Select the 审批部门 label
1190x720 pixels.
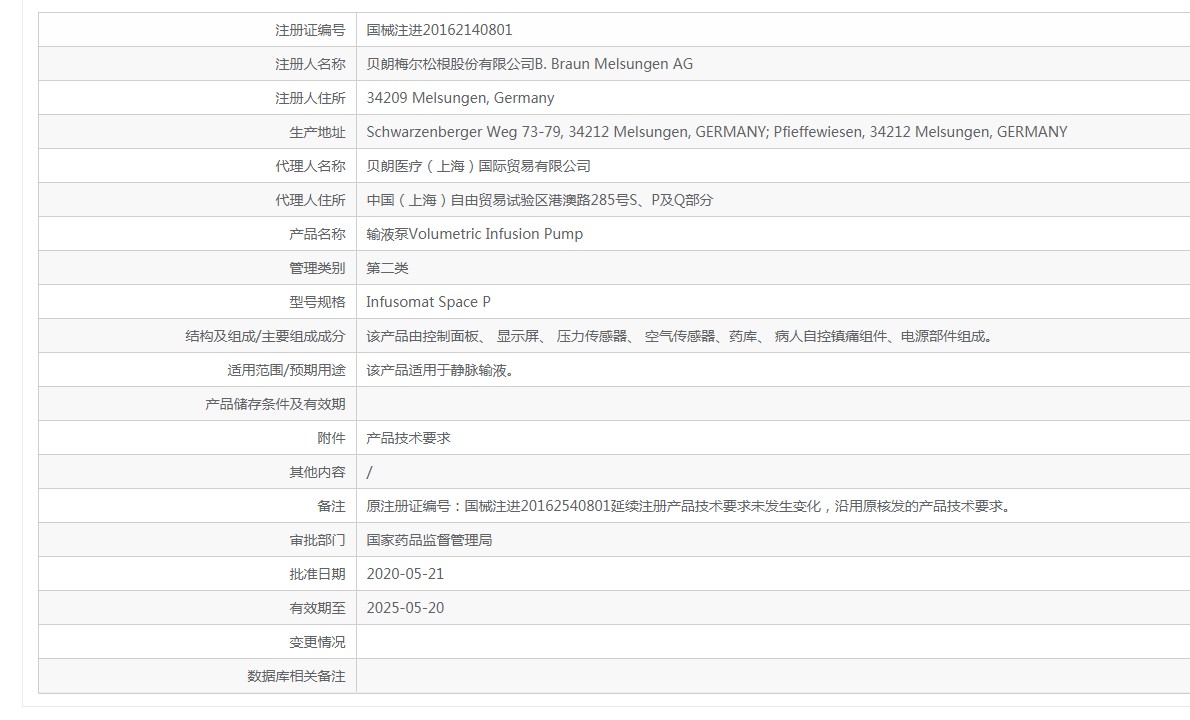(317, 540)
